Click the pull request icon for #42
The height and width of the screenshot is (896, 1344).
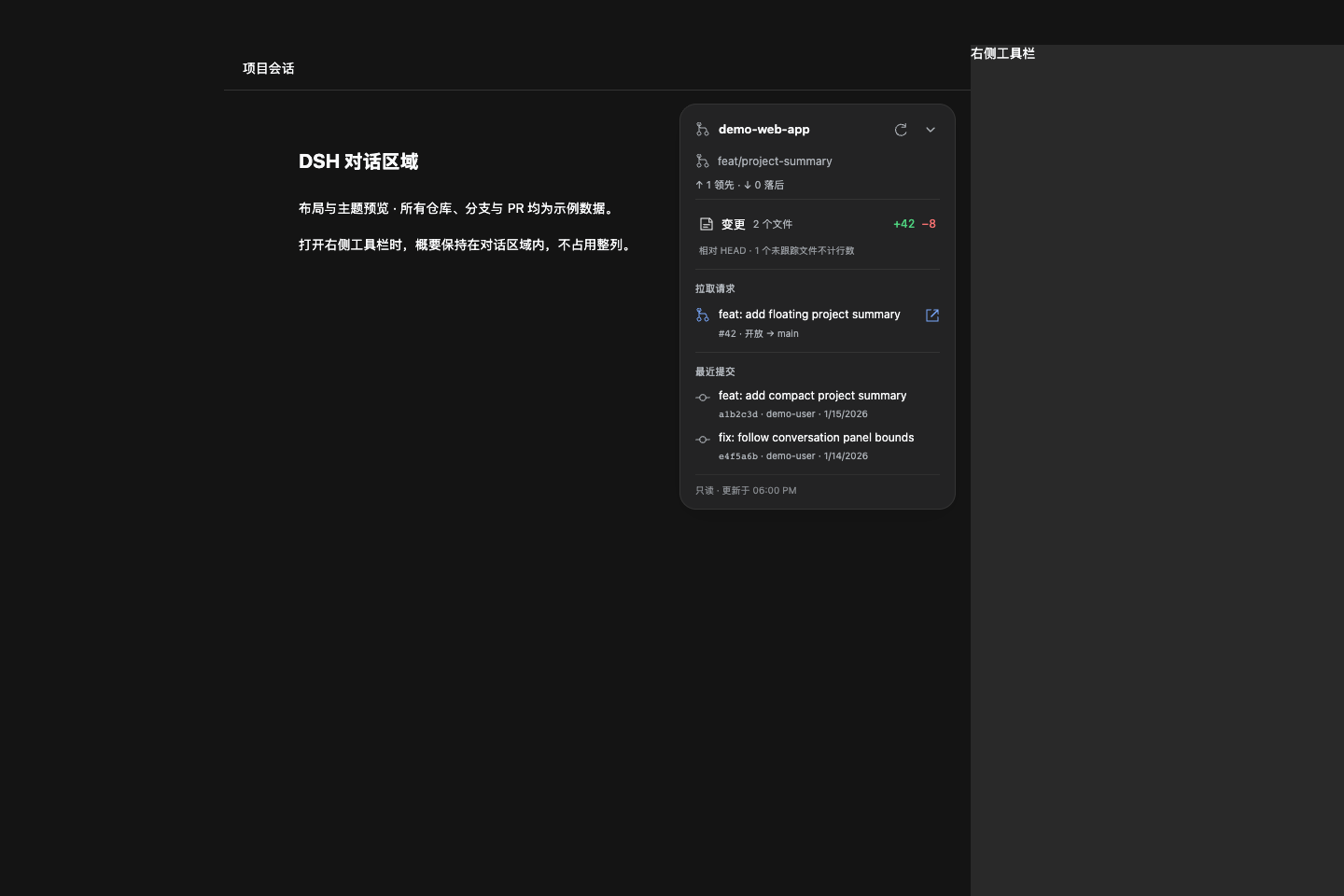coord(703,315)
